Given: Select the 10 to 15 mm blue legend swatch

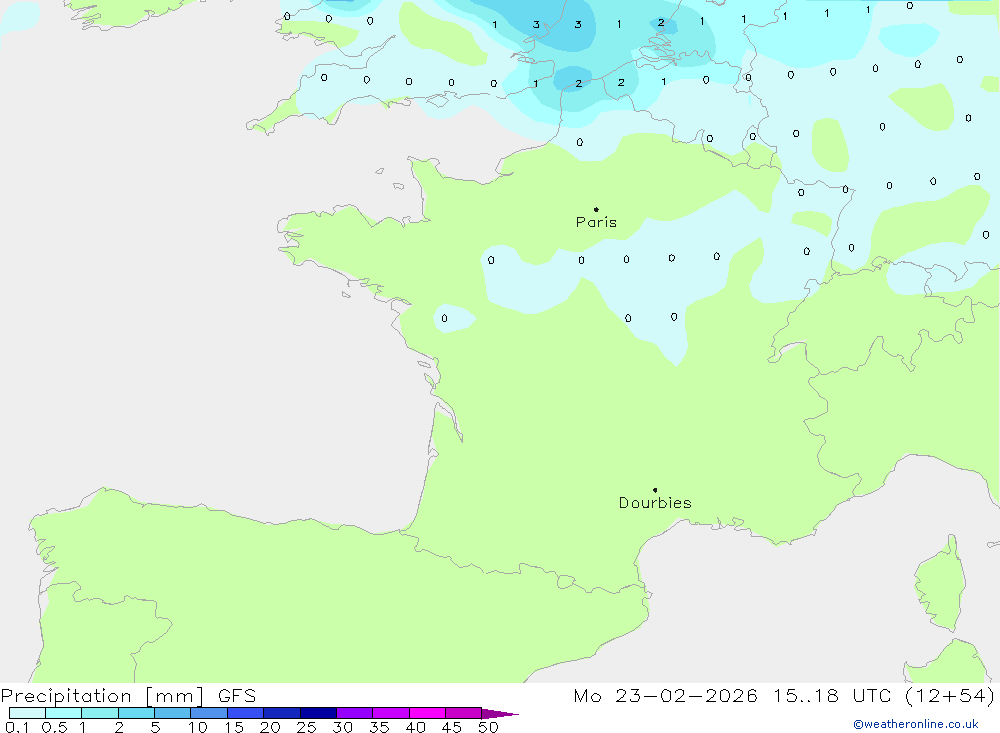Looking at the screenshot, I should pos(209,713).
